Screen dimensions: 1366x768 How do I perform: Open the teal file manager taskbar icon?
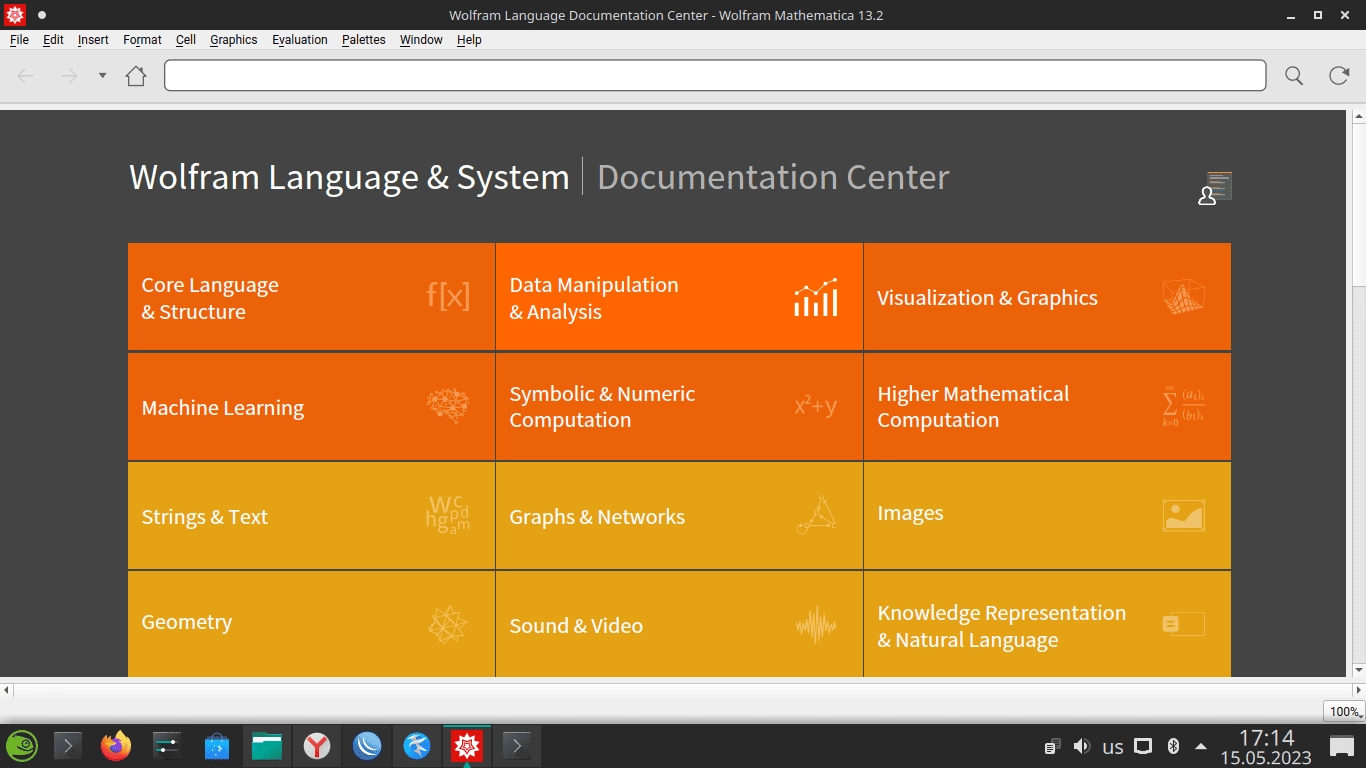267,746
